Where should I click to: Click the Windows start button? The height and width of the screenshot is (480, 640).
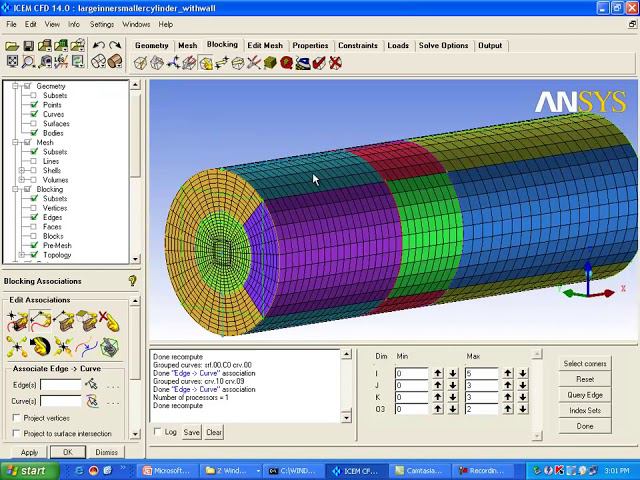click(30, 471)
